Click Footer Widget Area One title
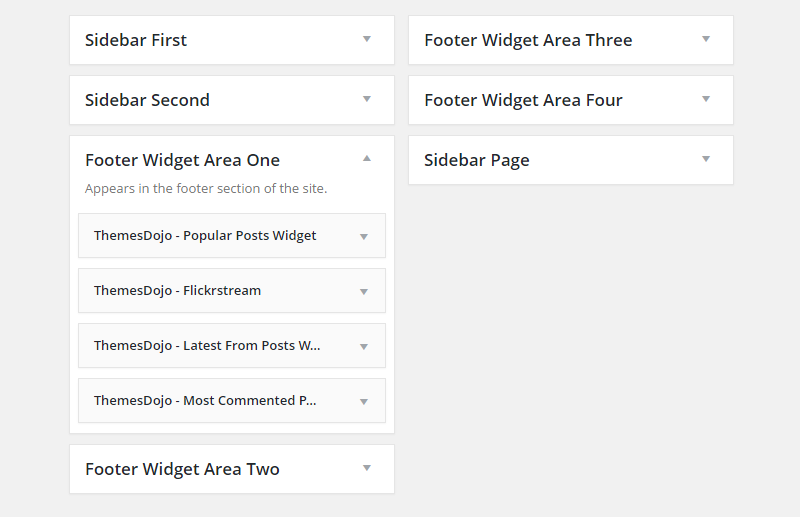800x517 pixels. point(182,160)
